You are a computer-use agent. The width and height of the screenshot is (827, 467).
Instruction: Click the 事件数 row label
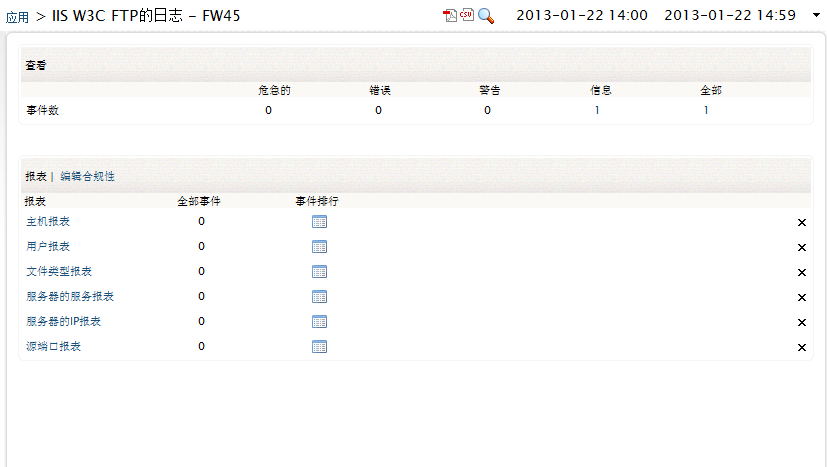43,110
